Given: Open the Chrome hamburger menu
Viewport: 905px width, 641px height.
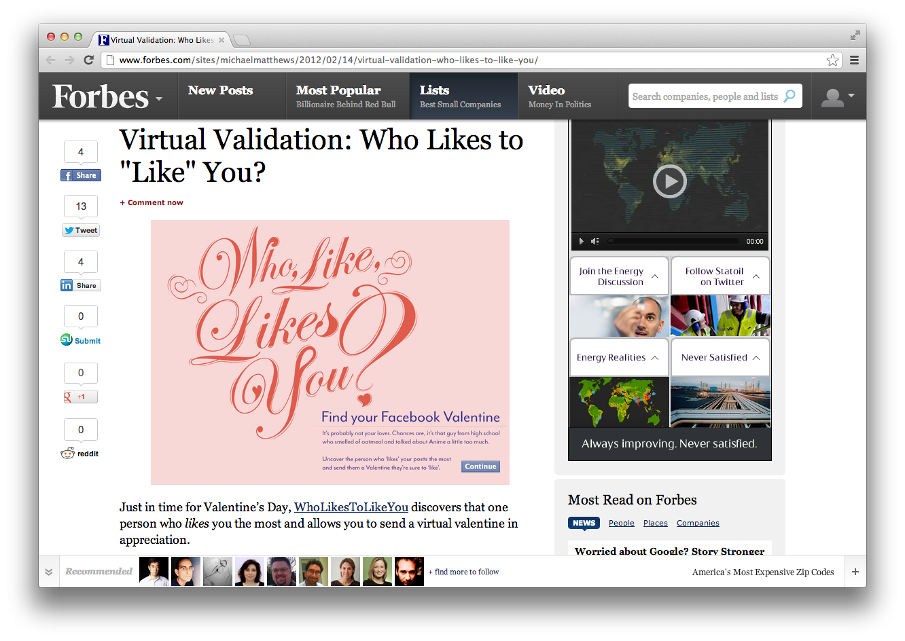Looking at the screenshot, I should (x=854, y=60).
